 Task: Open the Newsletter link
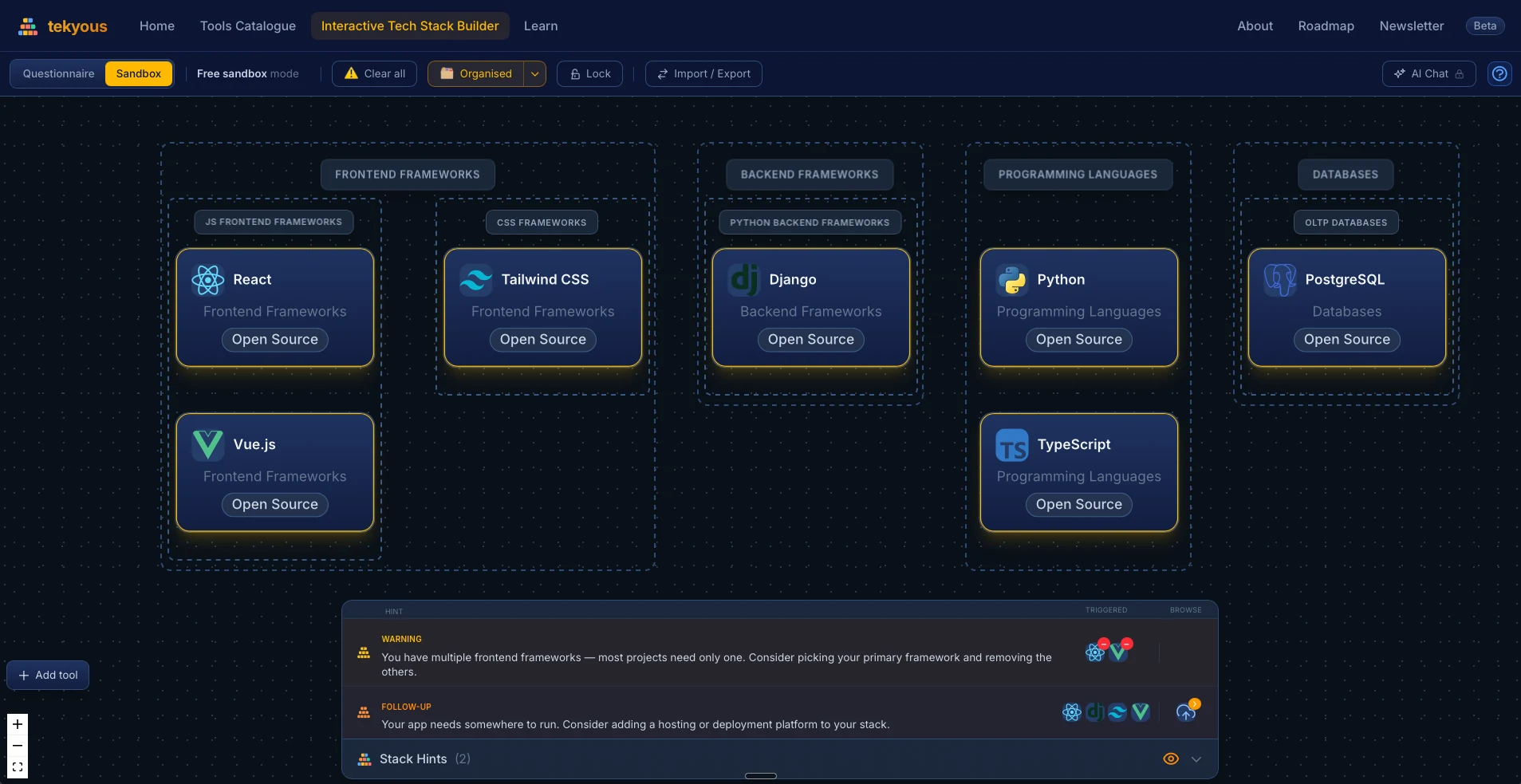tap(1412, 26)
